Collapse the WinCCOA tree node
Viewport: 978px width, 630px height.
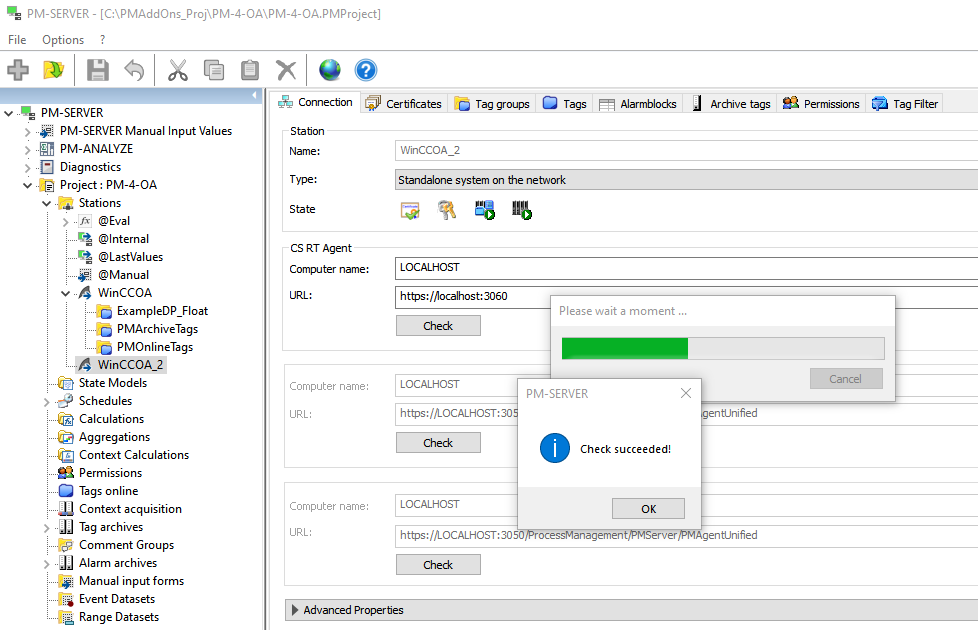coord(66,293)
